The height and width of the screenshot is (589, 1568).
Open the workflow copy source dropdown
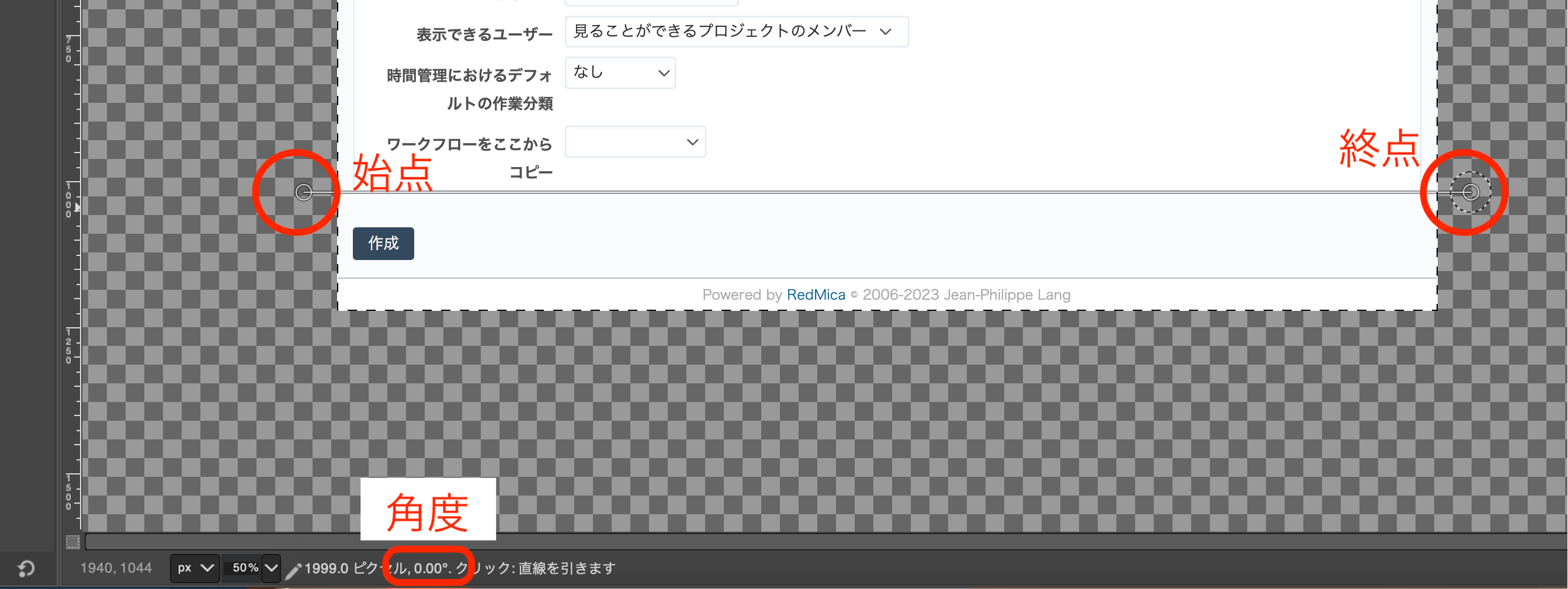635,142
